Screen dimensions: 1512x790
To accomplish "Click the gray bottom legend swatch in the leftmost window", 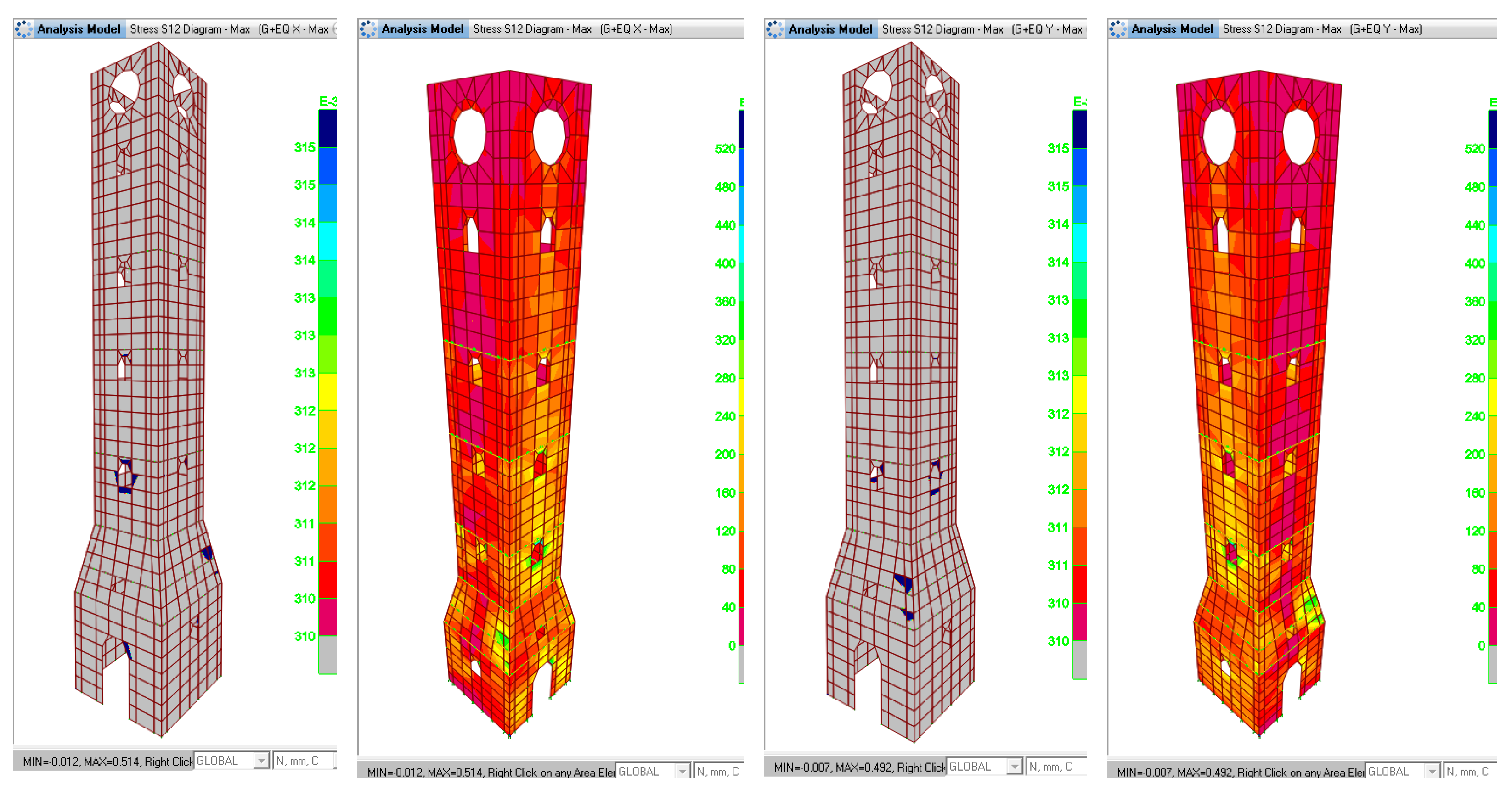I will pos(327,655).
